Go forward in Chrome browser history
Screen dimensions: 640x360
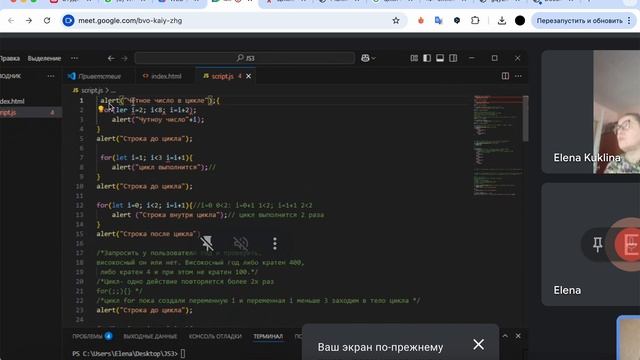click(x=29, y=20)
